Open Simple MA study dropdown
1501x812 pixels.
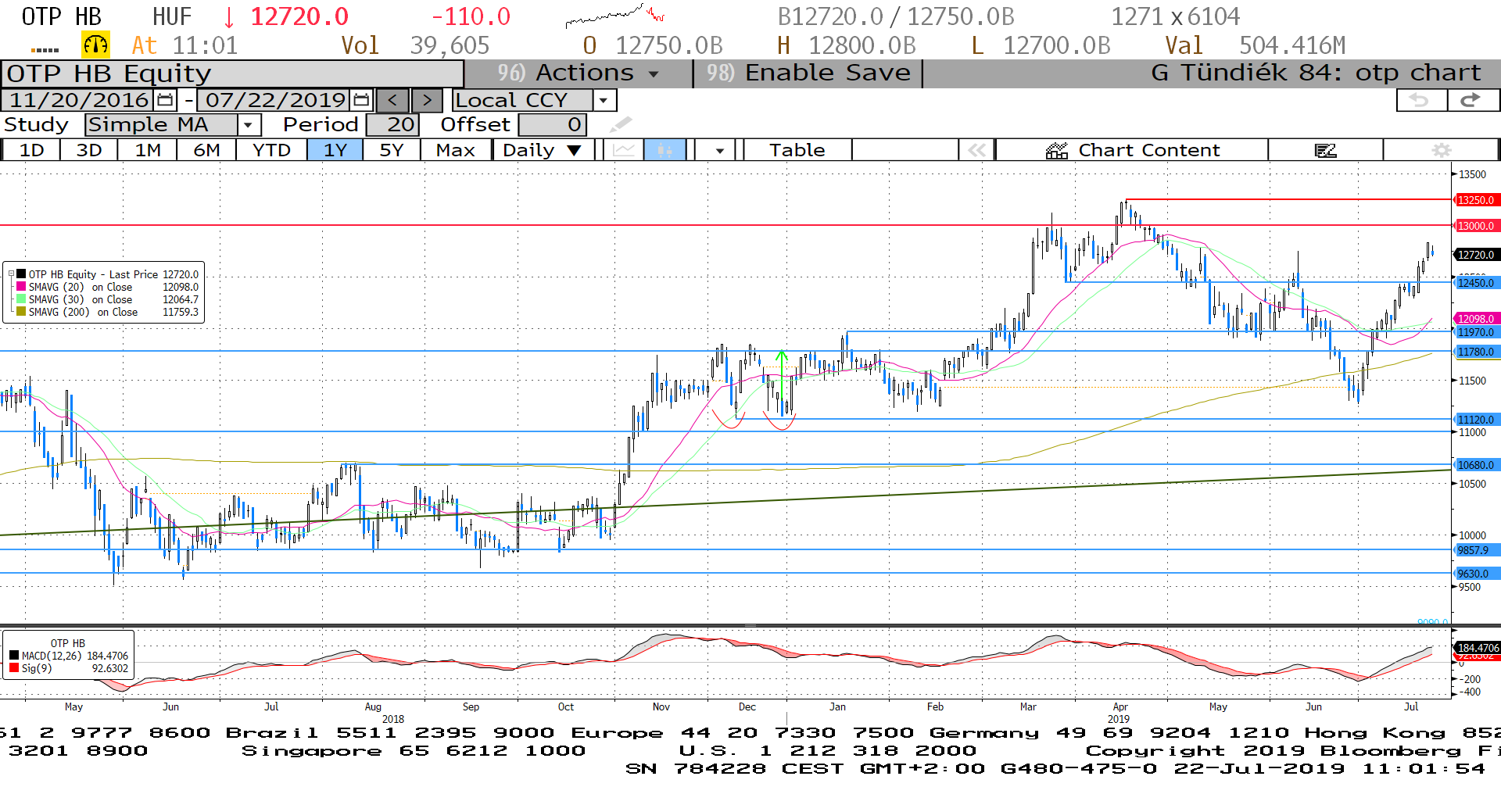(249, 124)
